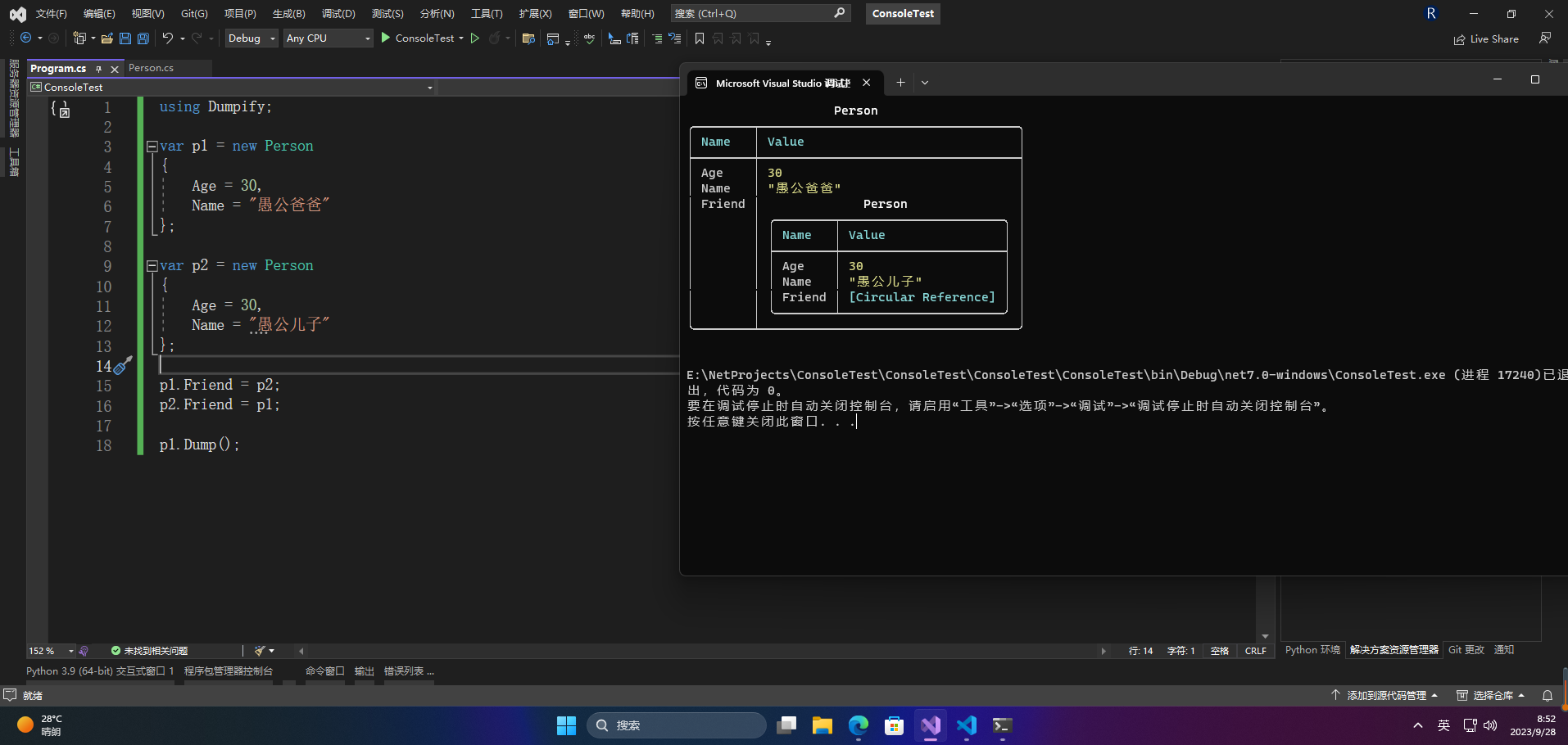Image resolution: width=1568 pixels, height=745 pixels.
Task: Open the 调试(D) menu
Action: (x=338, y=14)
